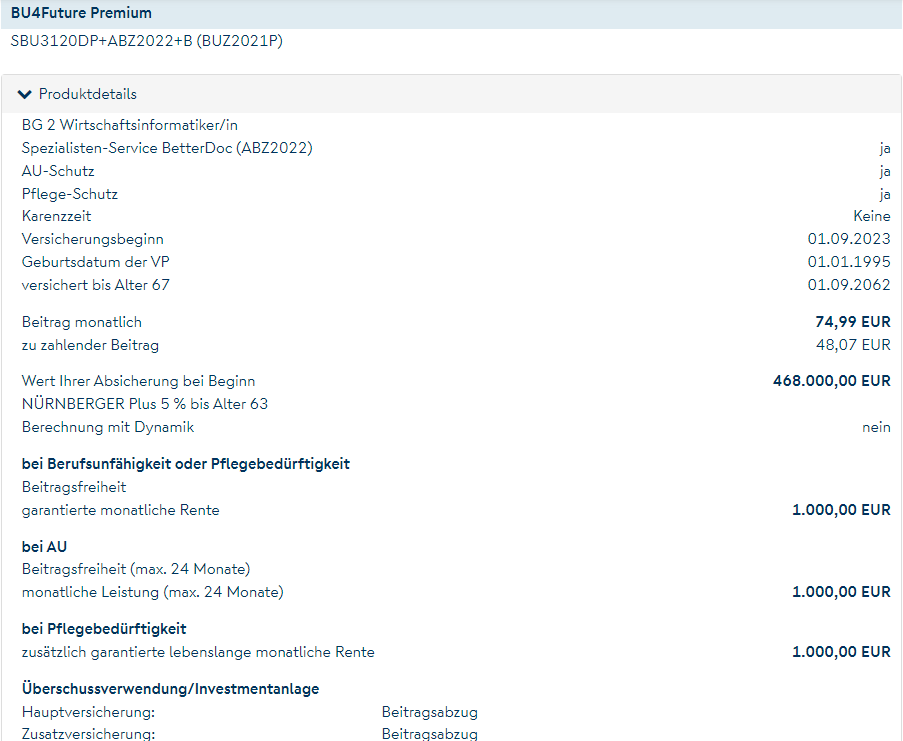Viewport: 903px width, 741px height.
Task: Click the Pflege-Schutz row label
Action: [69, 194]
